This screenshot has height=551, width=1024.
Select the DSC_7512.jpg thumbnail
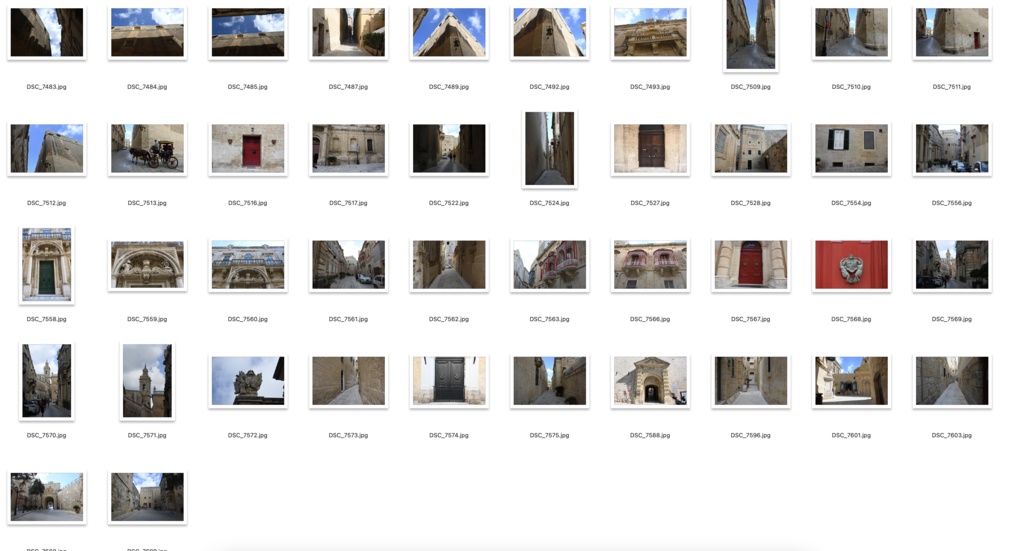(46, 148)
